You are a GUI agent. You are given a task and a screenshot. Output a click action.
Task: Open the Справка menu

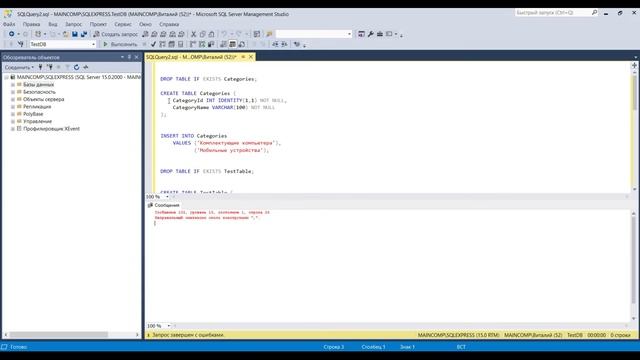pyautogui.click(x=169, y=24)
